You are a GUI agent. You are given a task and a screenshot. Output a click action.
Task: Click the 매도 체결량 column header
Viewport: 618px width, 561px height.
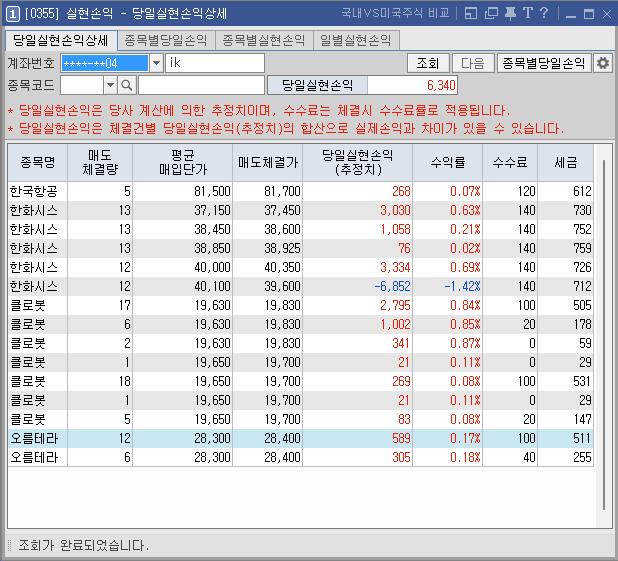[x=100, y=162]
